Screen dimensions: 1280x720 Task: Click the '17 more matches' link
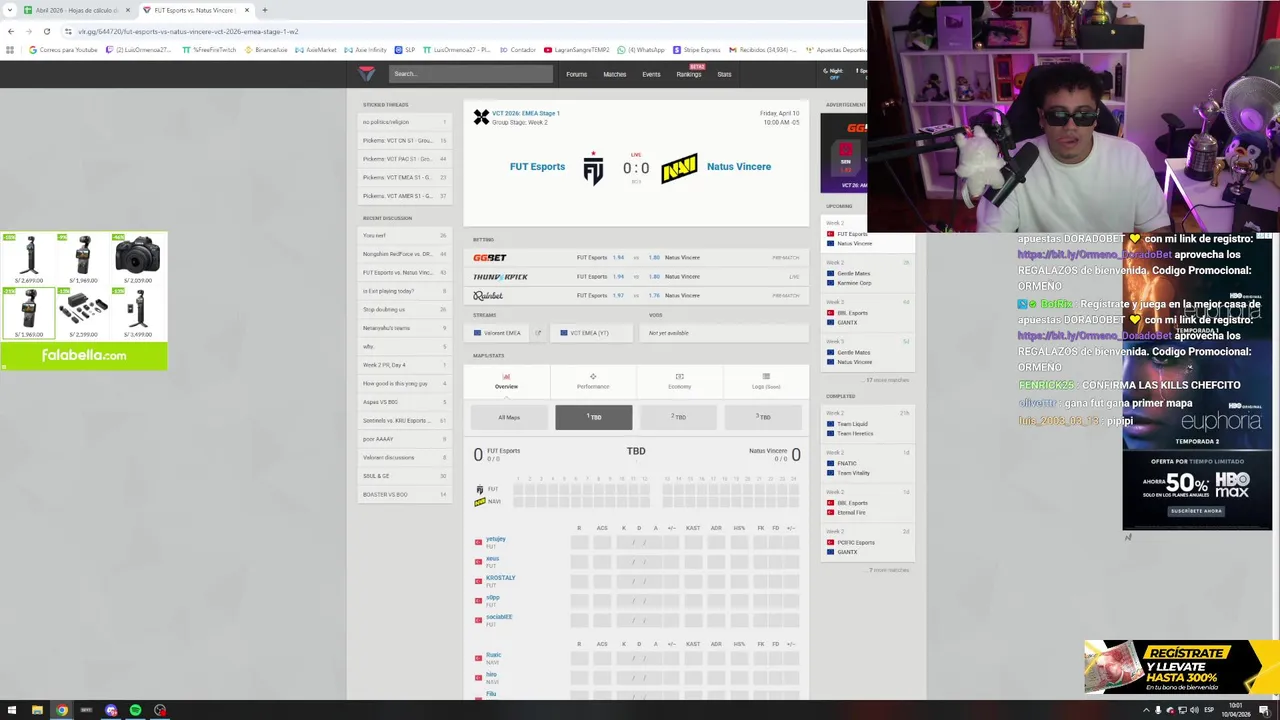click(x=888, y=380)
